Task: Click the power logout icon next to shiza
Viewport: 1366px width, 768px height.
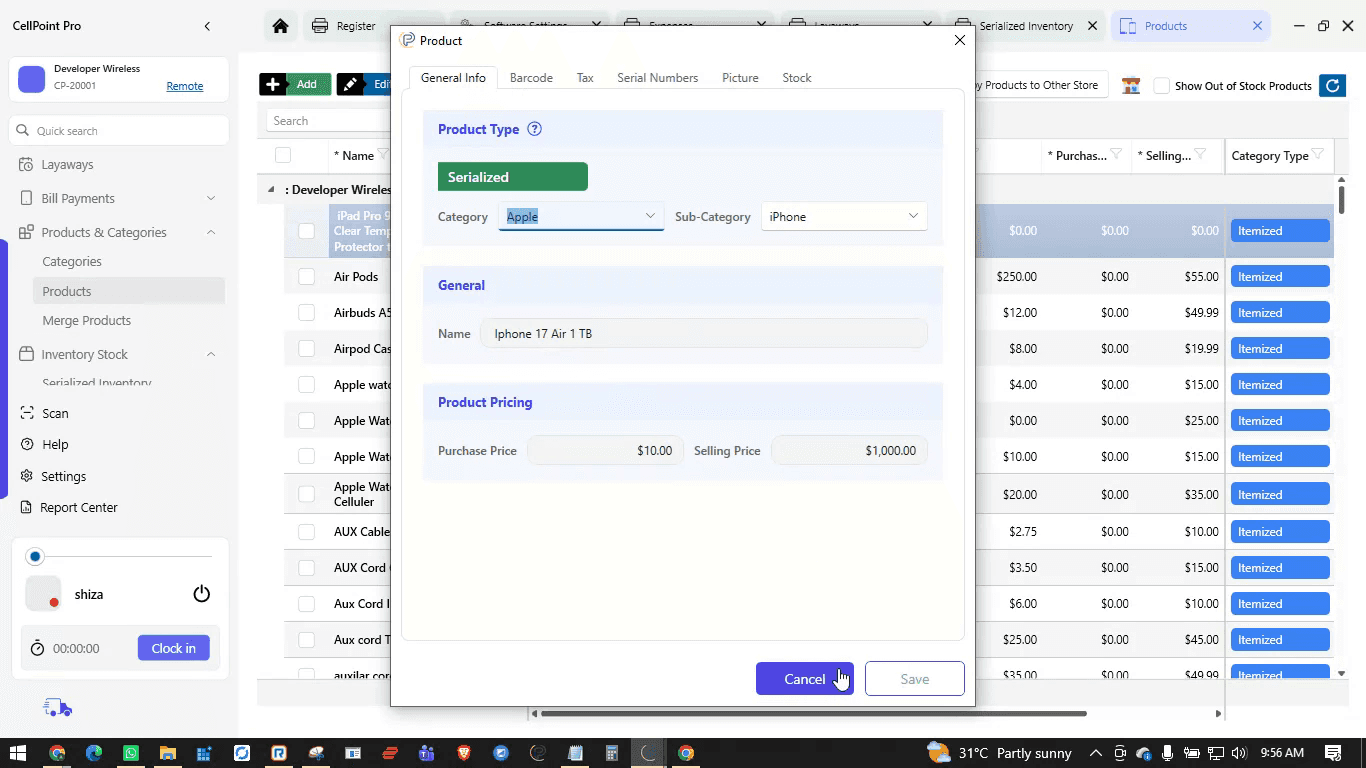Action: tap(202, 594)
